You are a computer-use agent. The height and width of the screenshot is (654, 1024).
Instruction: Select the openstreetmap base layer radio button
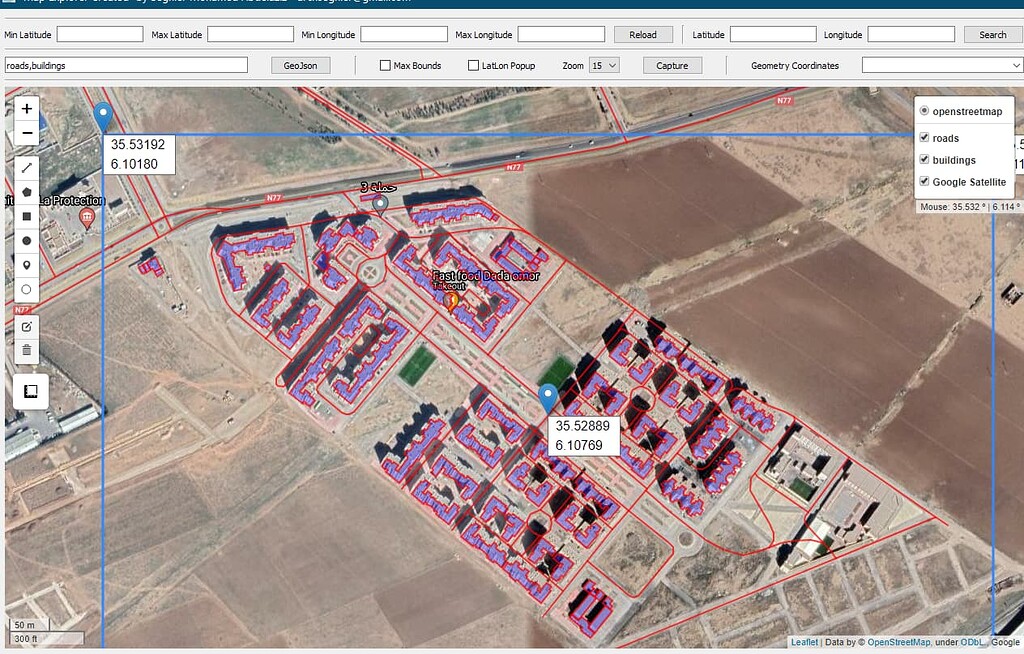point(925,111)
